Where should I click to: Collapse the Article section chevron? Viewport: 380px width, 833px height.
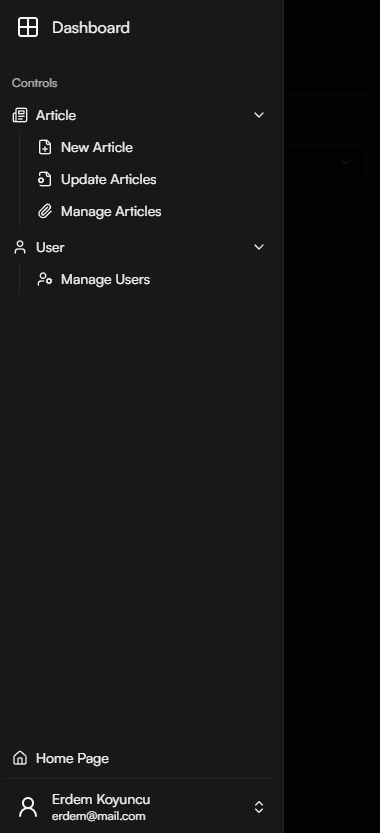pos(259,115)
